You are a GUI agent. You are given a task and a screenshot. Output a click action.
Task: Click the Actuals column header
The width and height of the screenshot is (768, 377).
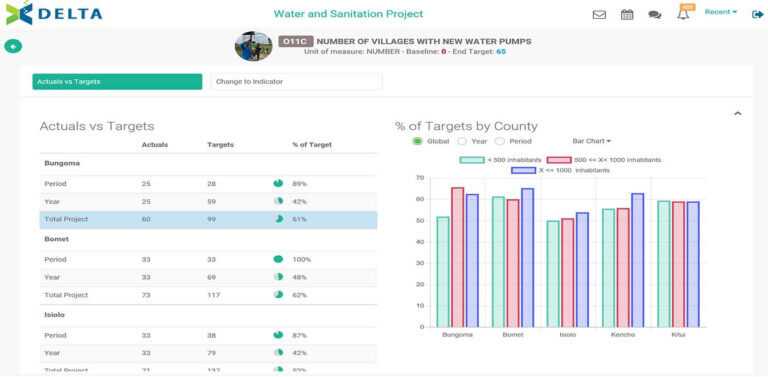click(155, 145)
